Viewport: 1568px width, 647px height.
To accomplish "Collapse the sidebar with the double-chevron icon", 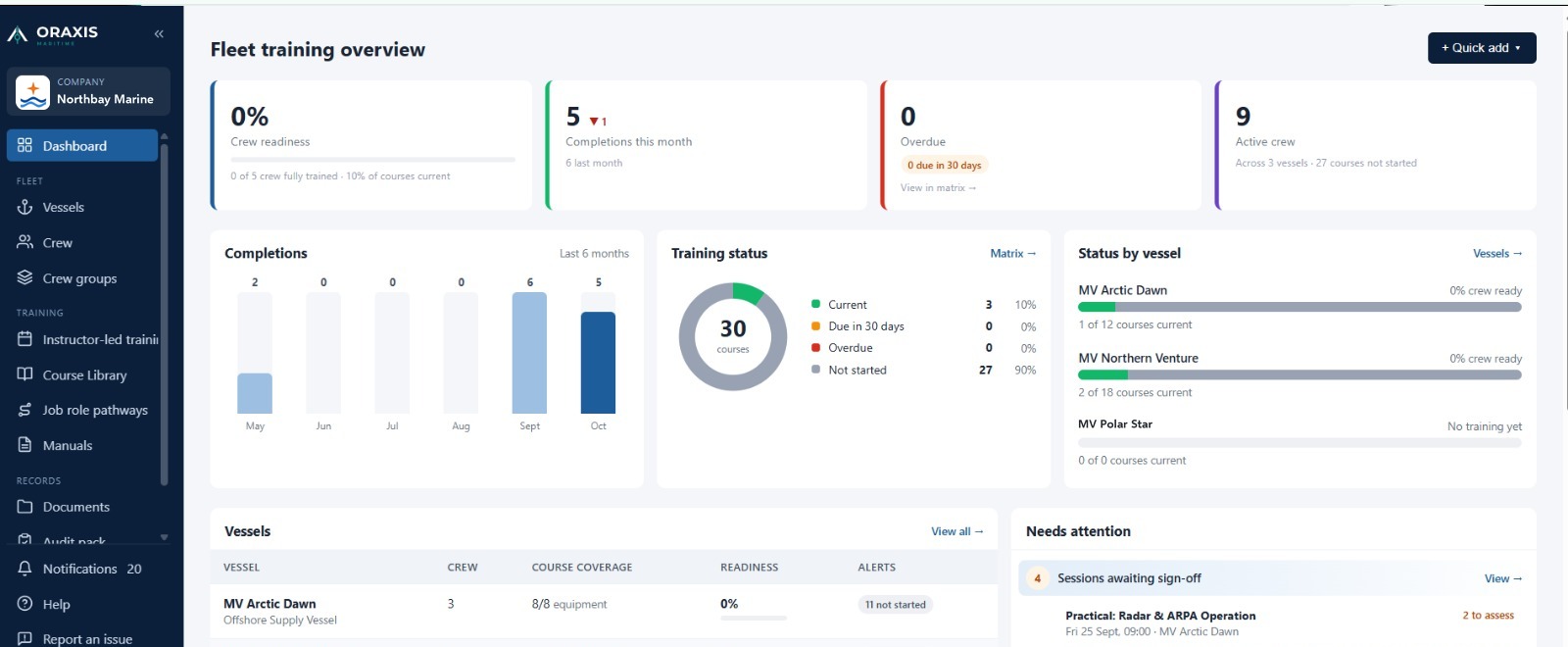I will point(159,33).
